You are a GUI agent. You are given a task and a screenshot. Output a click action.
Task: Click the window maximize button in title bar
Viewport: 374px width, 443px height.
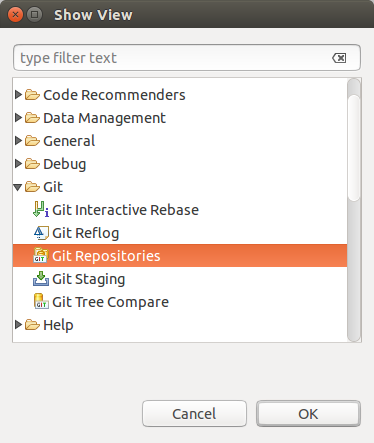[35, 15]
